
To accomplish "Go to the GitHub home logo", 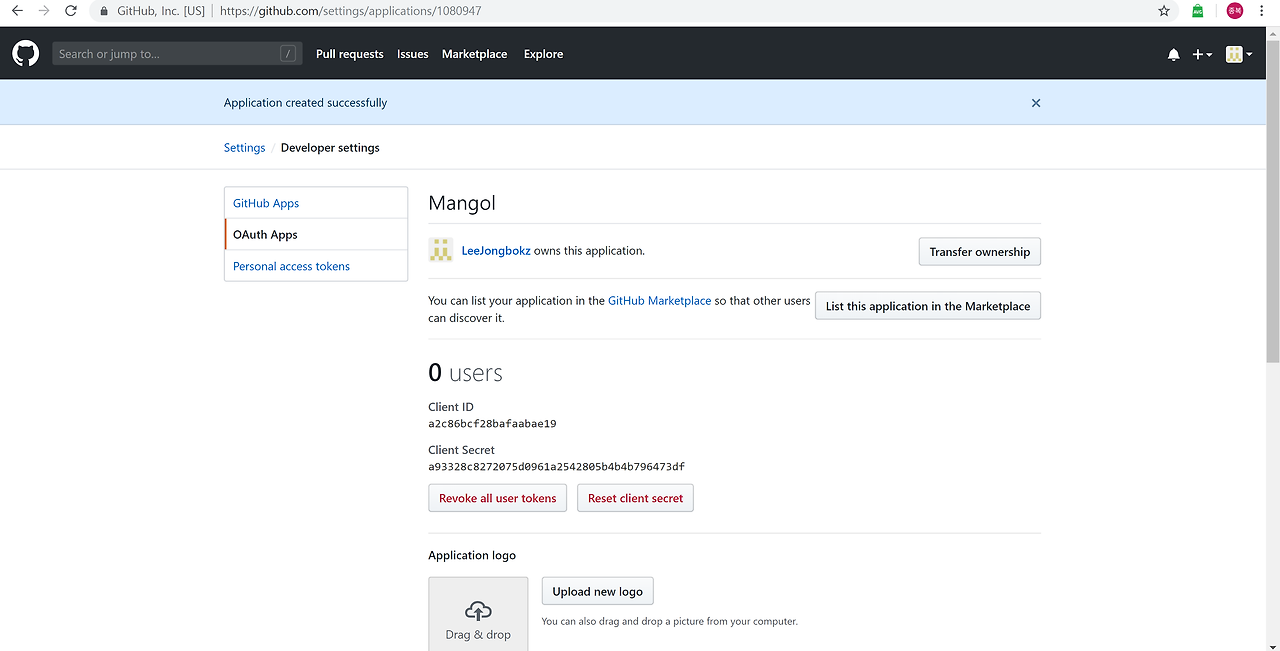I will [26, 54].
